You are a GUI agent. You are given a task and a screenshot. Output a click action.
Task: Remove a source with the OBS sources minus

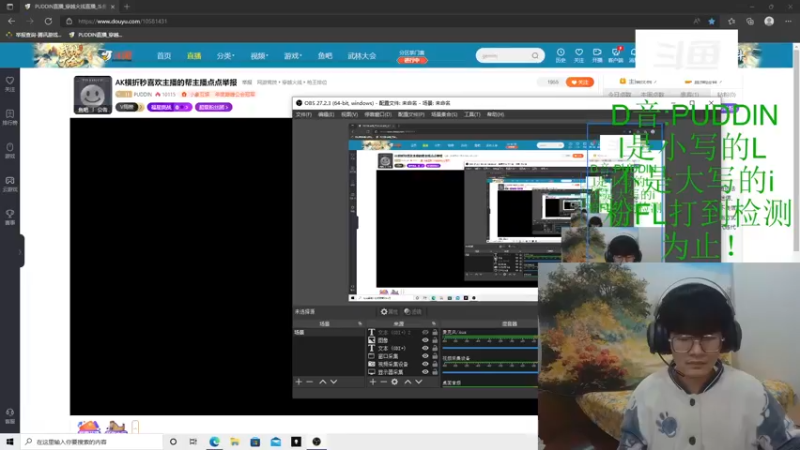click(383, 382)
